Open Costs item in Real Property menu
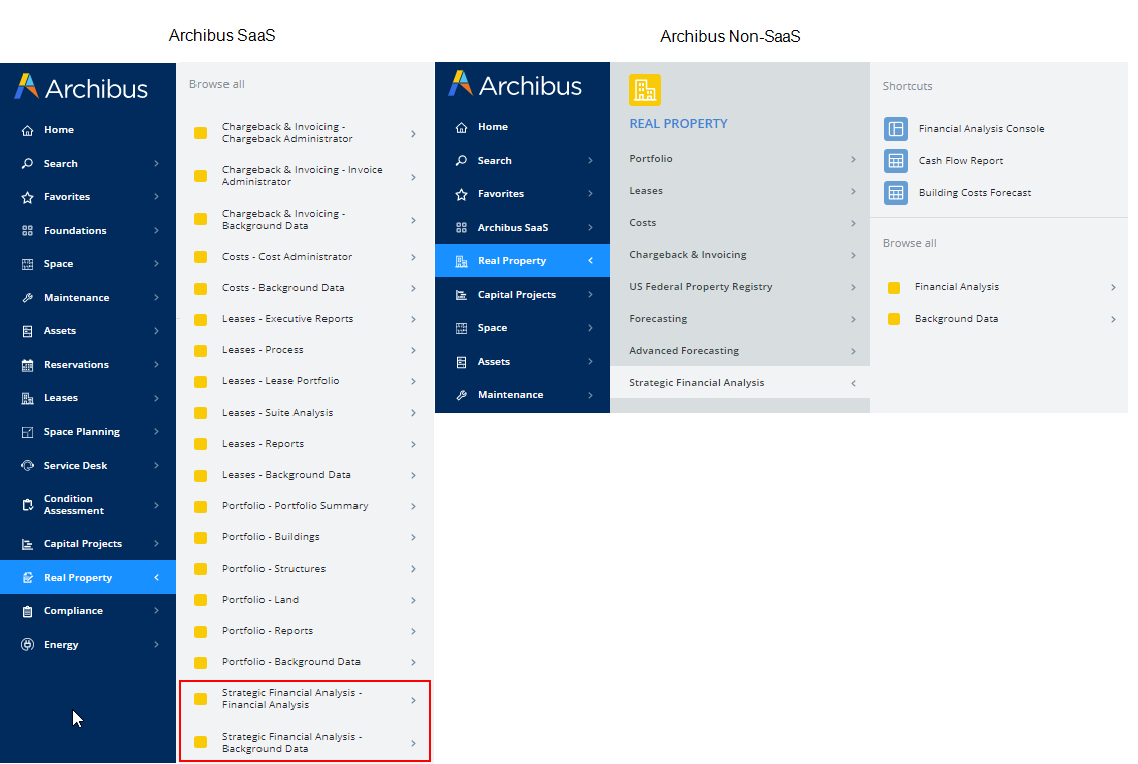The height and width of the screenshot is (764, 1138). pyautogui.click(x=740, y=223)
